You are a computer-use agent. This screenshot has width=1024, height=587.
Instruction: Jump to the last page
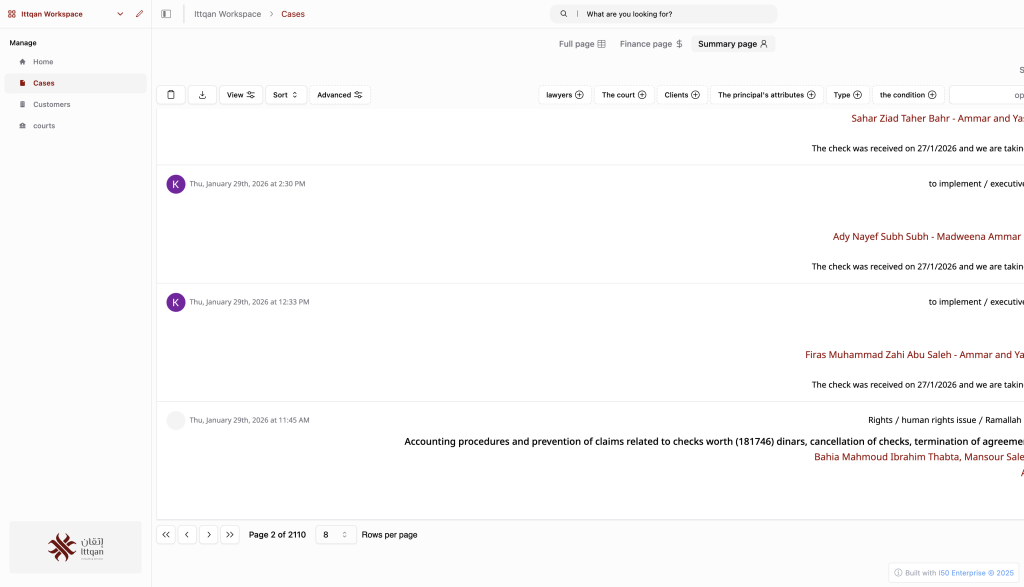coord(230,535)
